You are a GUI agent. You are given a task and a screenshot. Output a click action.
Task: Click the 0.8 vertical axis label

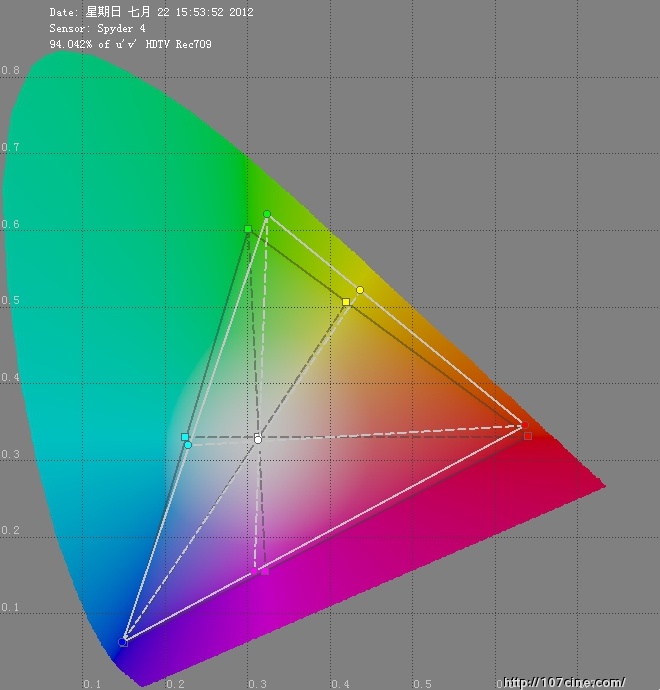(x=10, y=71)
